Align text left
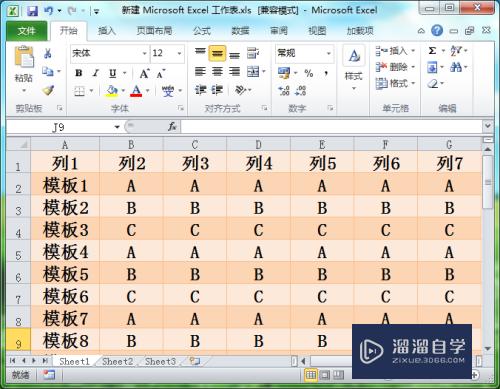Screen dimensions: 500x389 click(x=200, y=71)
